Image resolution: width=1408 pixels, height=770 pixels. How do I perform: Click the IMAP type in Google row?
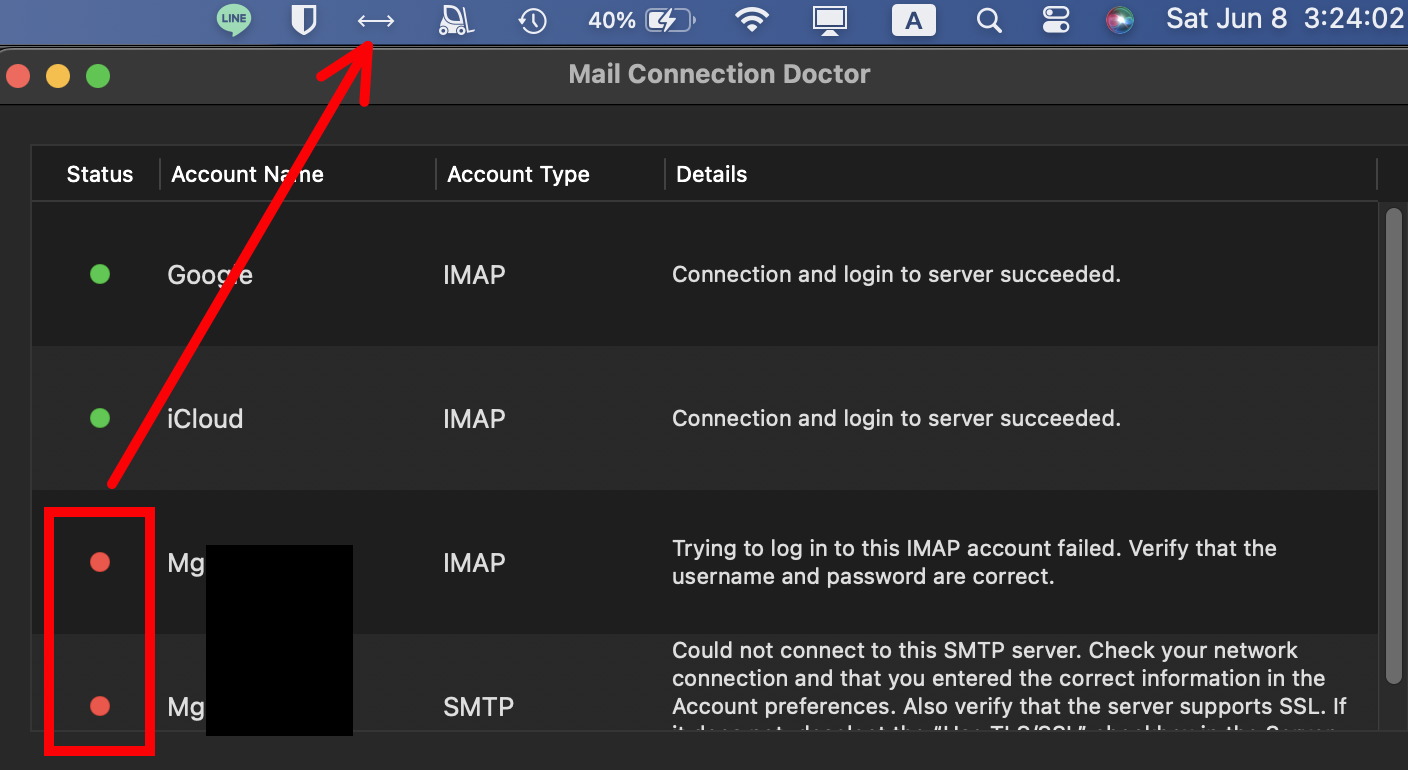474,275
